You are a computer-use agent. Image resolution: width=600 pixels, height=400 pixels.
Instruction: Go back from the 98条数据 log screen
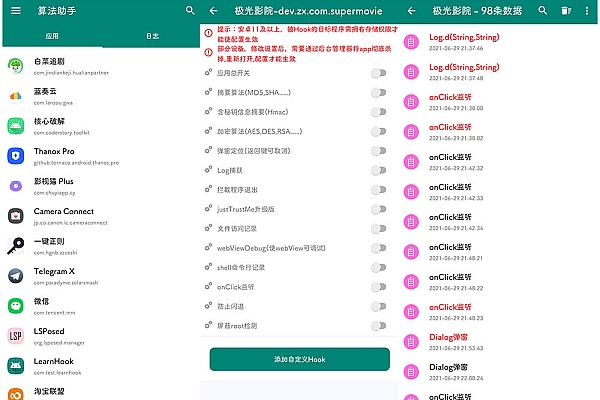[411, 11]
